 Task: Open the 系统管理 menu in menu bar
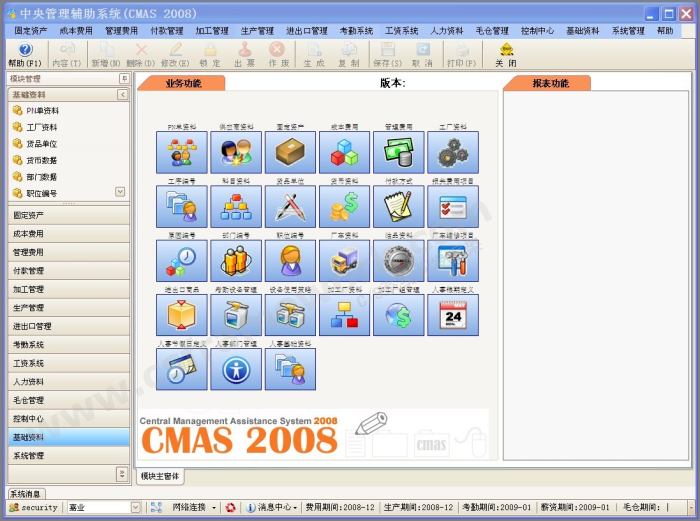click(628, 31)
